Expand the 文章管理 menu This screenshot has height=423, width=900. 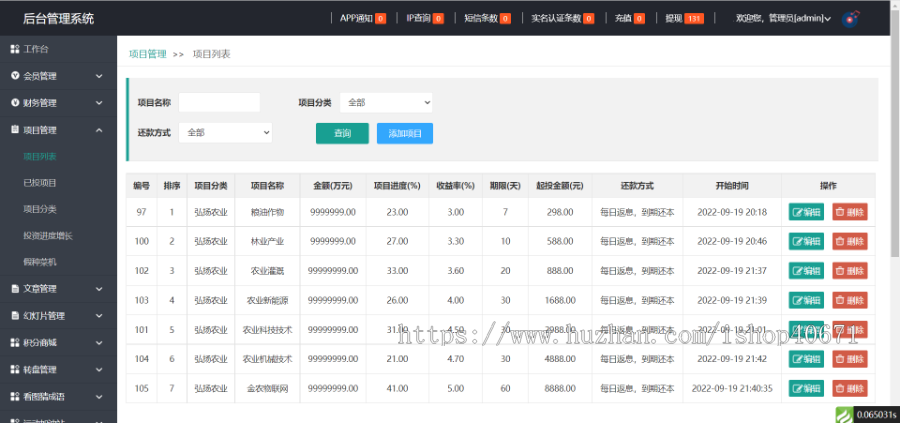tap(99, 289)
